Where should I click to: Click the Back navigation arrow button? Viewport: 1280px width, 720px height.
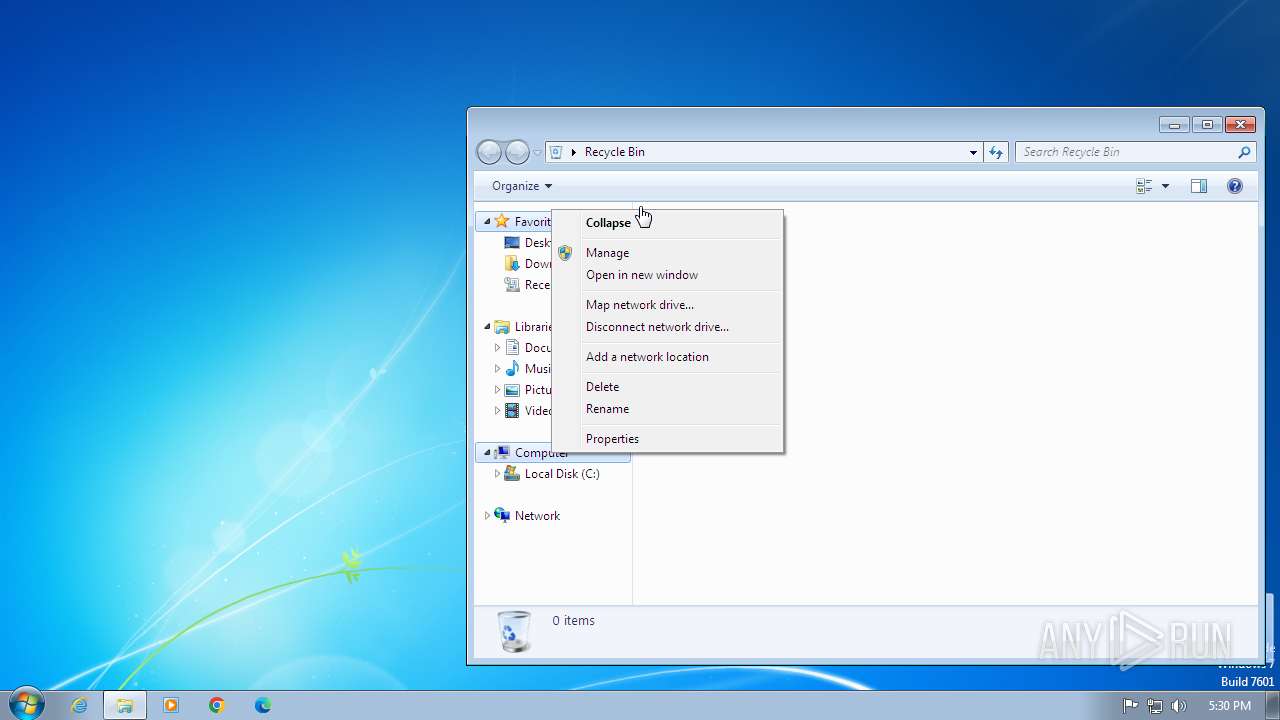tap(489, 152)
